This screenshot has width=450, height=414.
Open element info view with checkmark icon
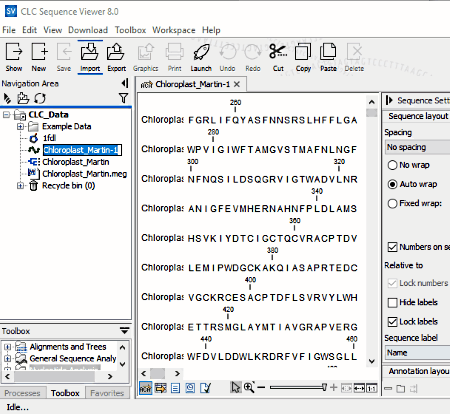[x=205, y=388]
